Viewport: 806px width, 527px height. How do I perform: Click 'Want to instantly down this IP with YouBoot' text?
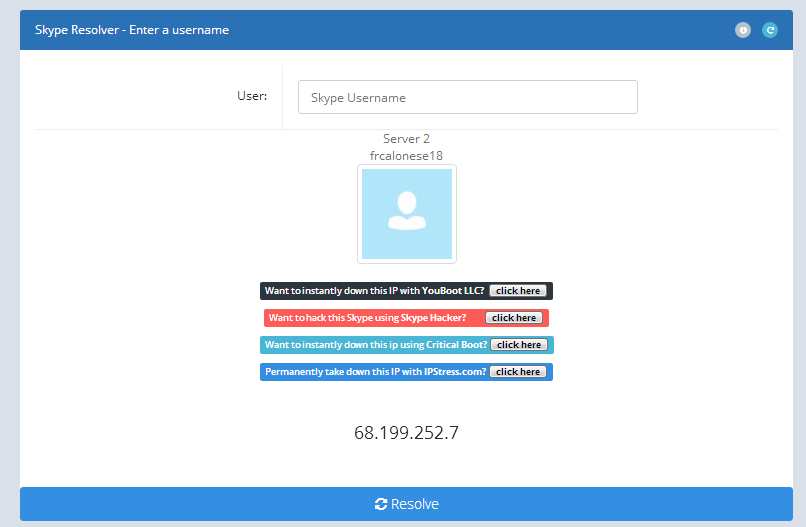pos(374,291)
